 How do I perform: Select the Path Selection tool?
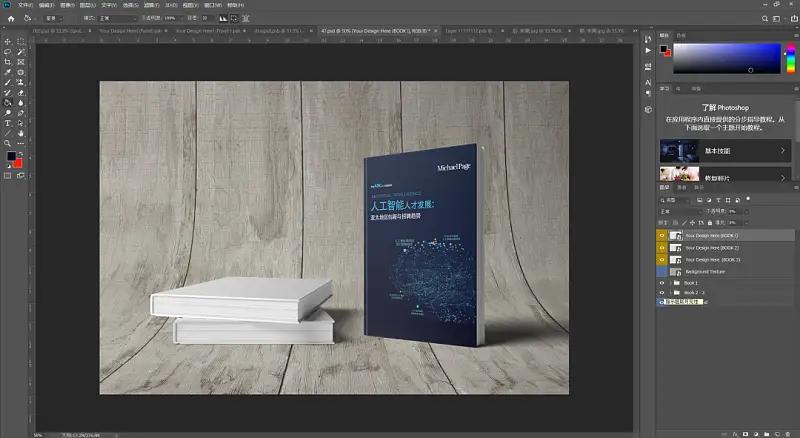click(21, 123)
